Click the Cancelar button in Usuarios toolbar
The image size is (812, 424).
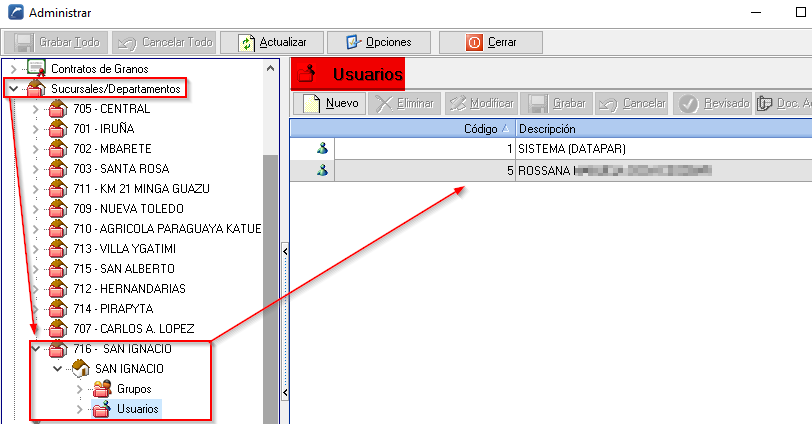632,104
